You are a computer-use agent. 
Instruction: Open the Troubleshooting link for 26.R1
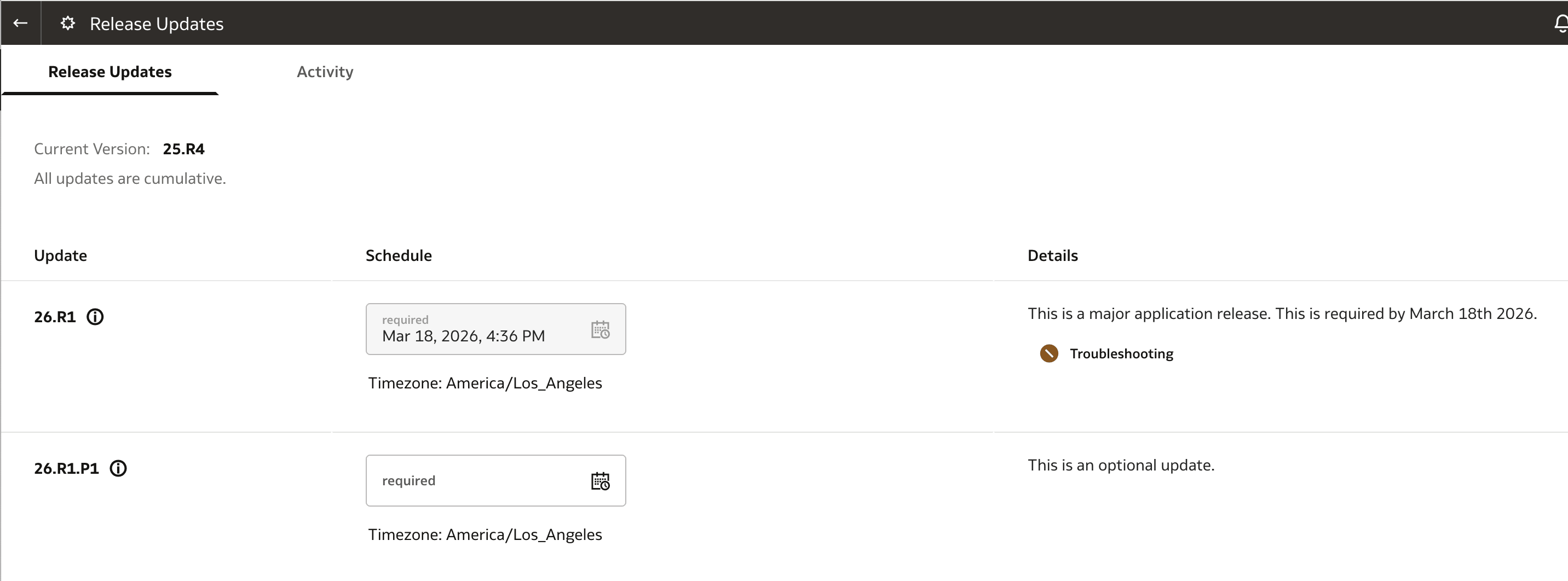pyautogui.click(x=1122, y=353)
